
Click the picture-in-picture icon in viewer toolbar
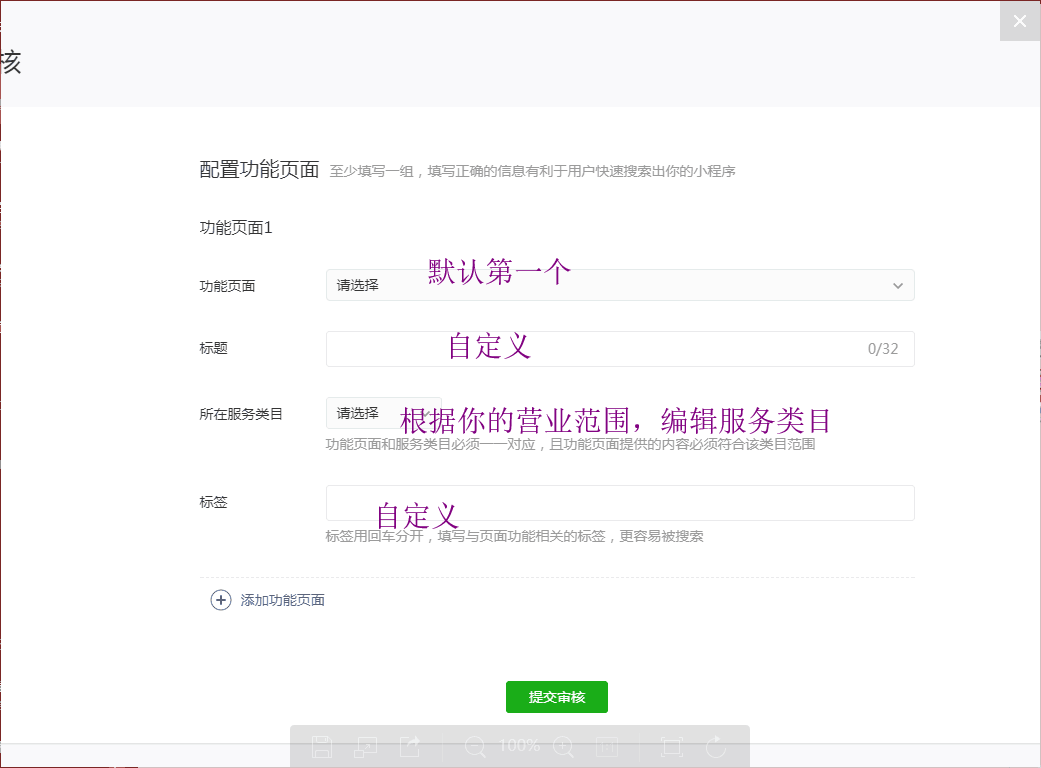point(366,746)
